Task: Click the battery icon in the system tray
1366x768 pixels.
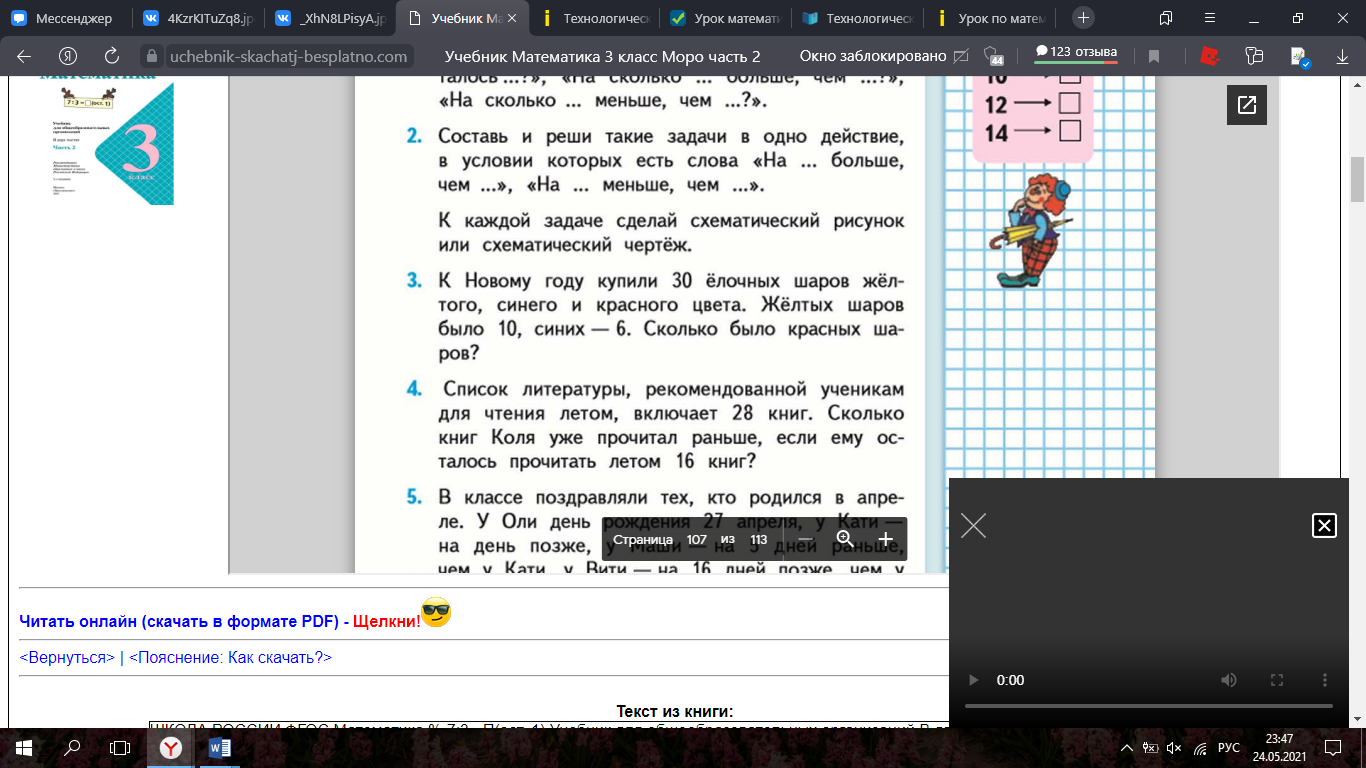Action: click(1151, 748)
